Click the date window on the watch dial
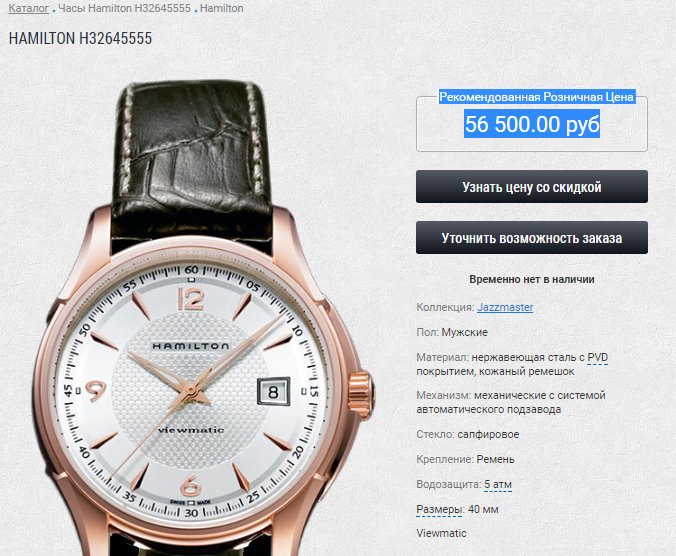The height and width of the screenshot is (556, 676). [273, 392]
